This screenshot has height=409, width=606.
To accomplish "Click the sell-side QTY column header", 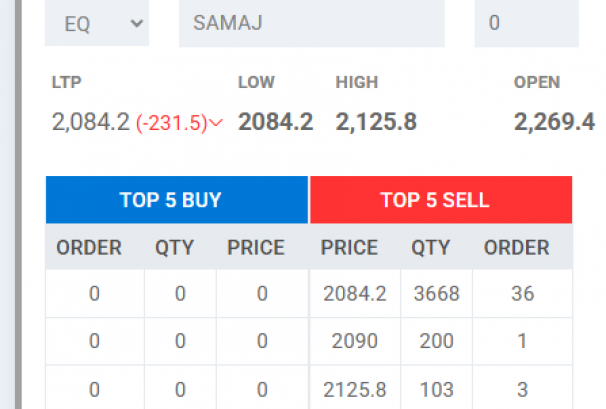I will (x=430, y=248).
